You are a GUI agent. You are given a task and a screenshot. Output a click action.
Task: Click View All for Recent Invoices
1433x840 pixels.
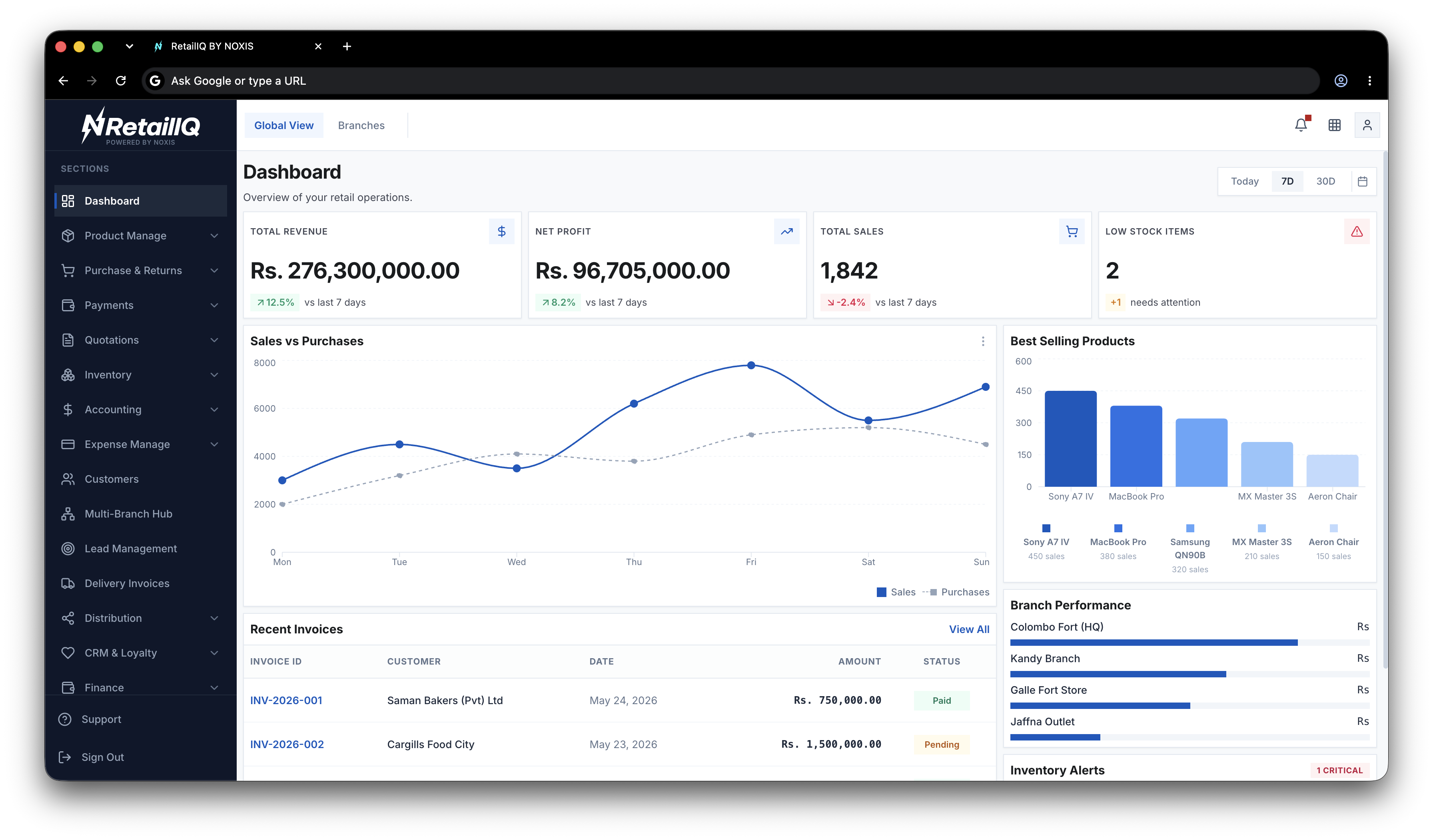[969, 629]
